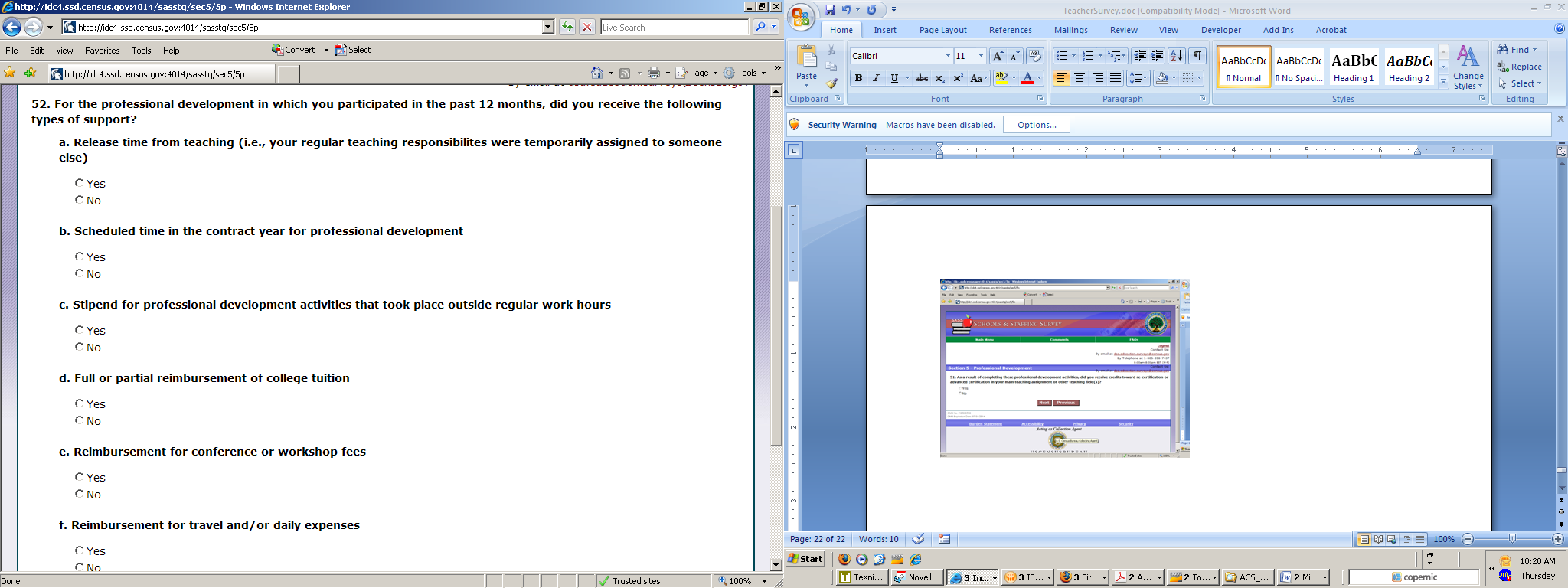Select Yes for travel and daily expenses reimbursement
Image resolution: width=1568 pixels, height=588 pixels.
pyautogui.click(x=79, y=550)
